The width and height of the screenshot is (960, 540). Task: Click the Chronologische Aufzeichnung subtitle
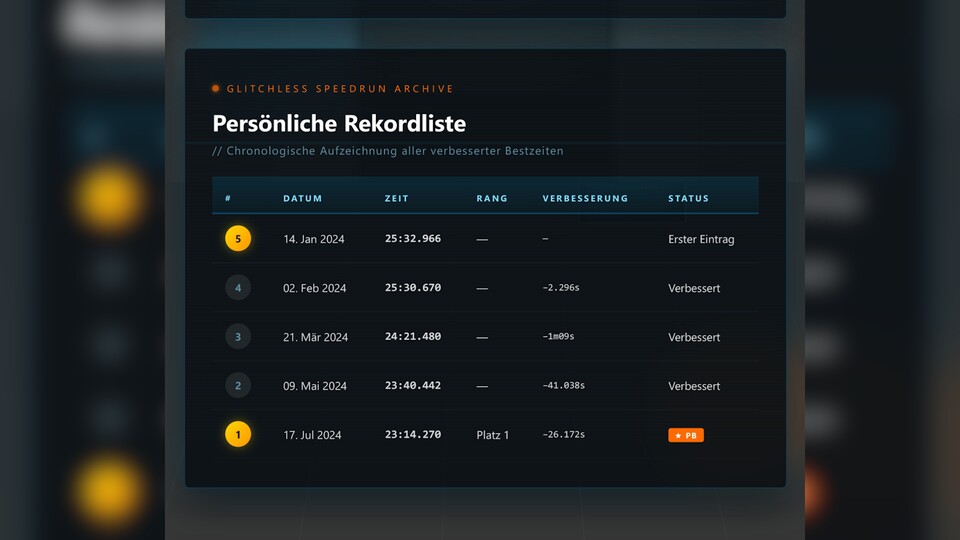[x=388, y=151]
